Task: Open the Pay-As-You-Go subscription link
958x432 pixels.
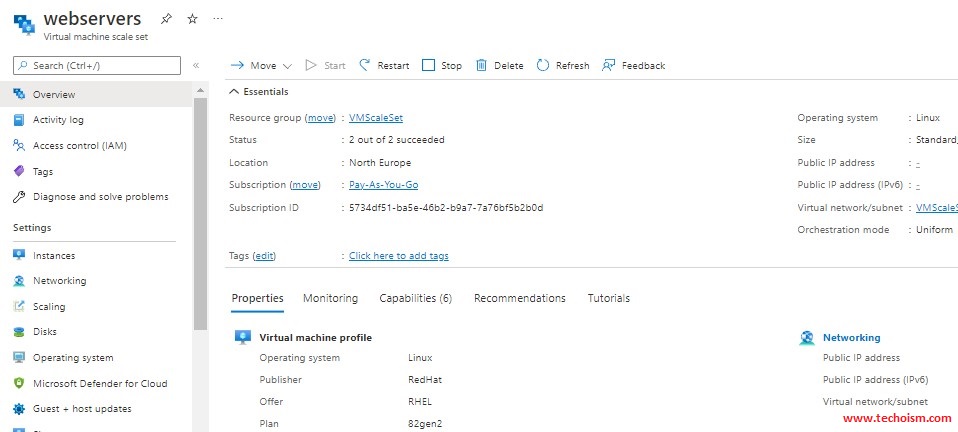Action: tap(384, 185)
